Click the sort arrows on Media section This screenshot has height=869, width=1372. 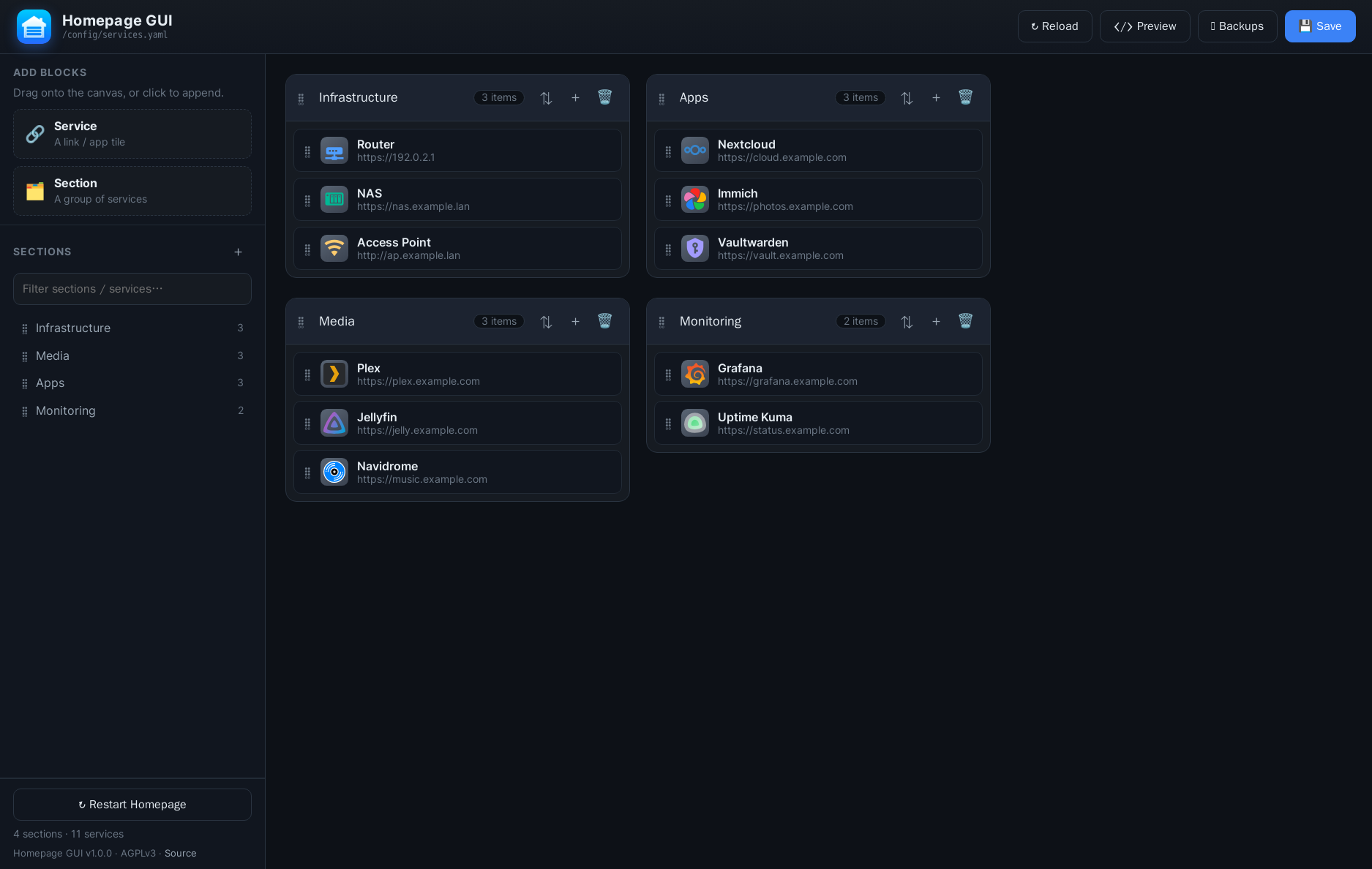click(x=546, y=322)
